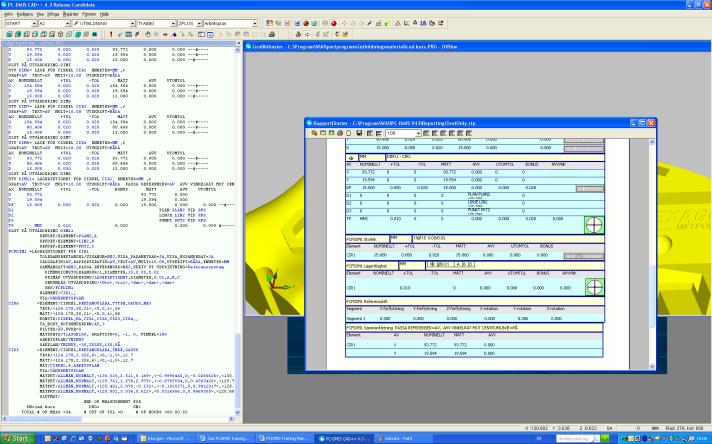The height and width of the screenshot is (444, 712).
Task: Switch to PCDMIS CAD++ taskbar button
Action: point(343,439)
